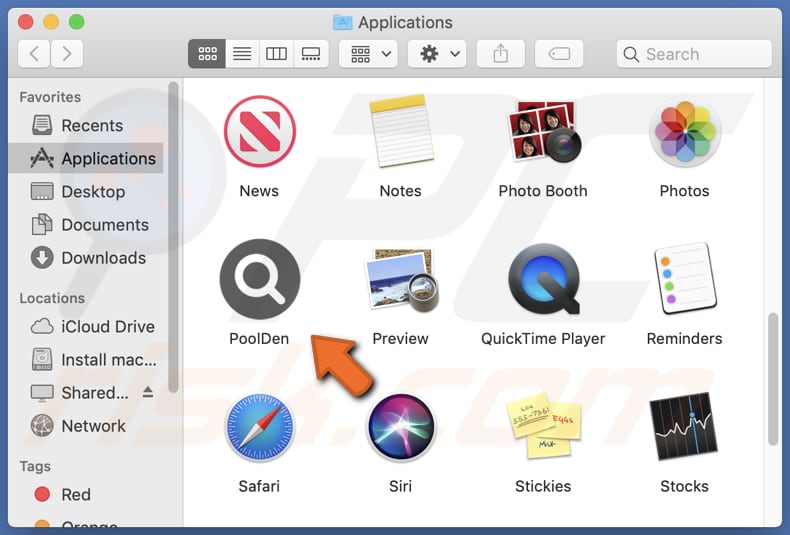Image resolution: width=790 pixels, height=535 pixels.
Task: Click the News label text
Action: [x=259, y=191]
